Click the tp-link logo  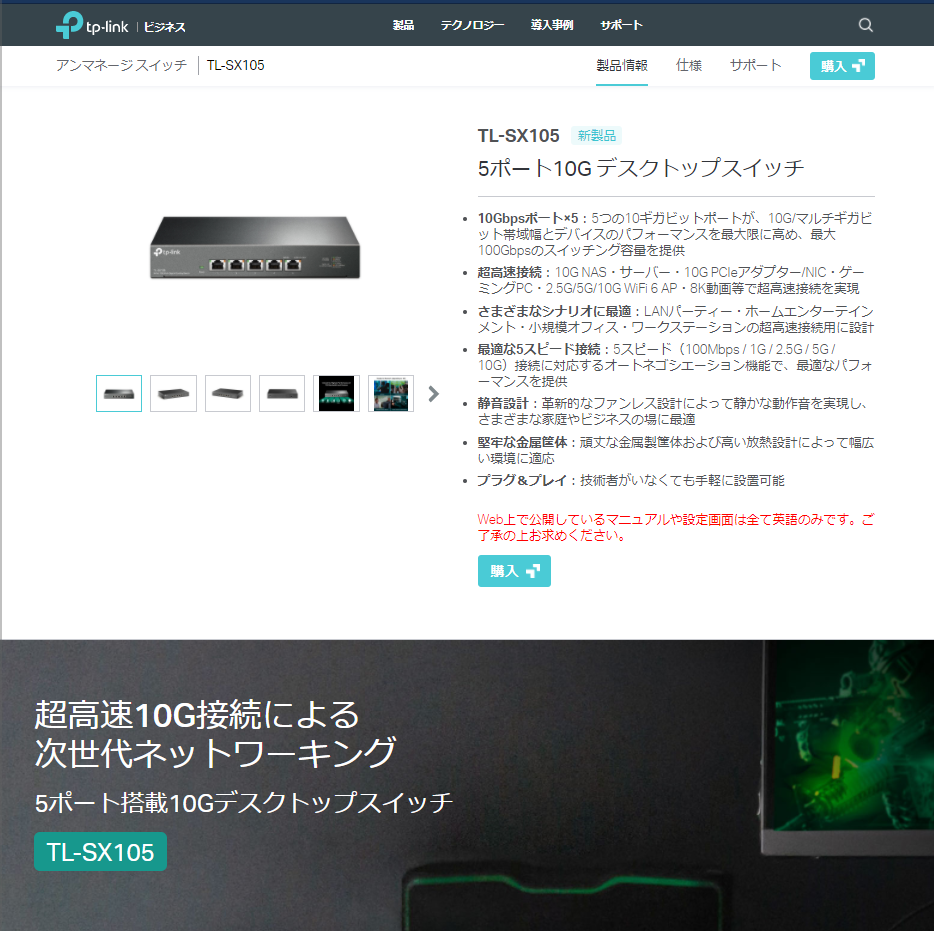click(x=92, y=25)
